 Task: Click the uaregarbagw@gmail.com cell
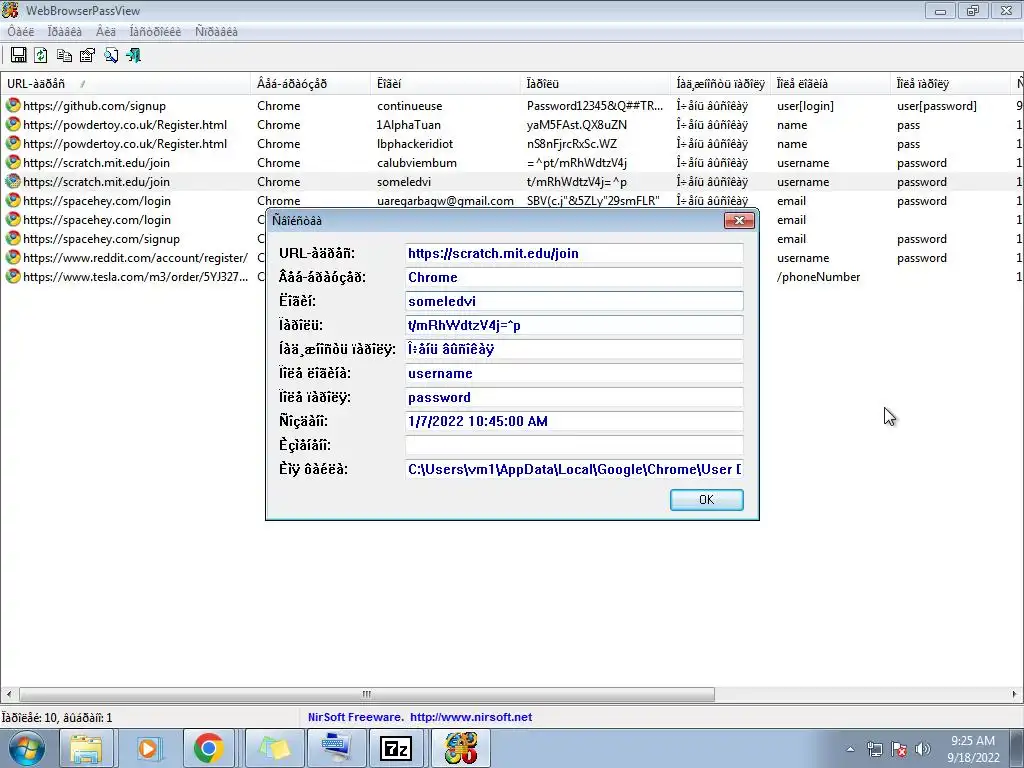[445, 201]
